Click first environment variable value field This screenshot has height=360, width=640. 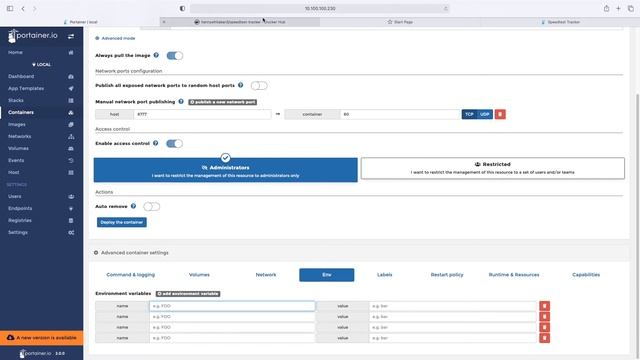coord(453,306)
